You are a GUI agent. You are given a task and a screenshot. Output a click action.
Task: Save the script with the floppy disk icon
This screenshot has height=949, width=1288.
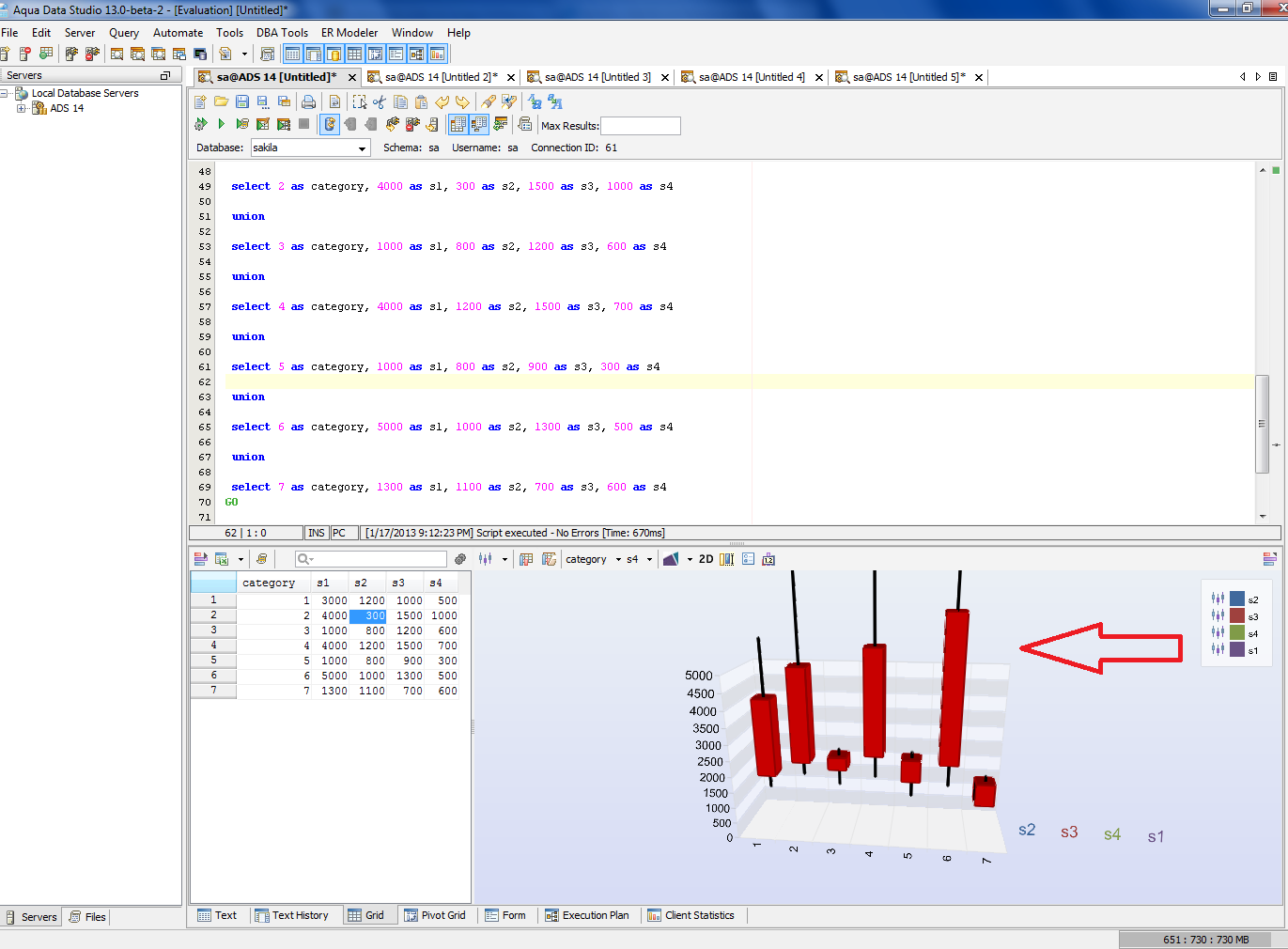(242, 101)
